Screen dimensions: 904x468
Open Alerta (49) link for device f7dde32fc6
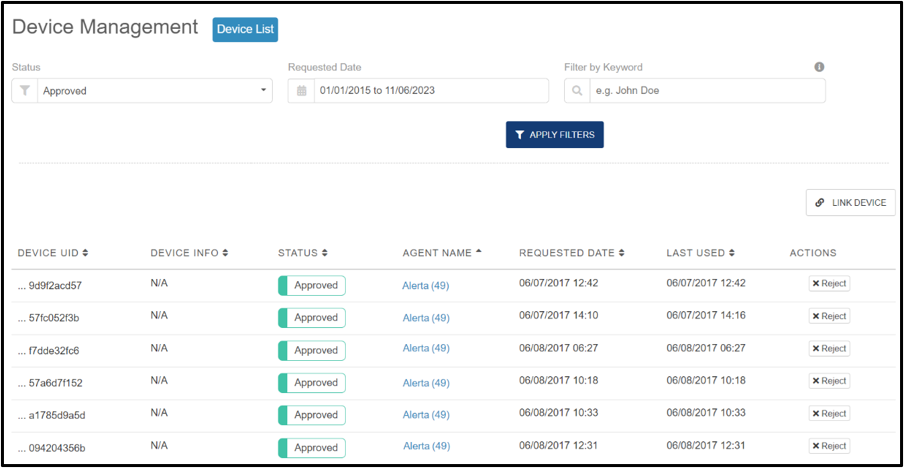pyautogui.click(x=426, y=348)
